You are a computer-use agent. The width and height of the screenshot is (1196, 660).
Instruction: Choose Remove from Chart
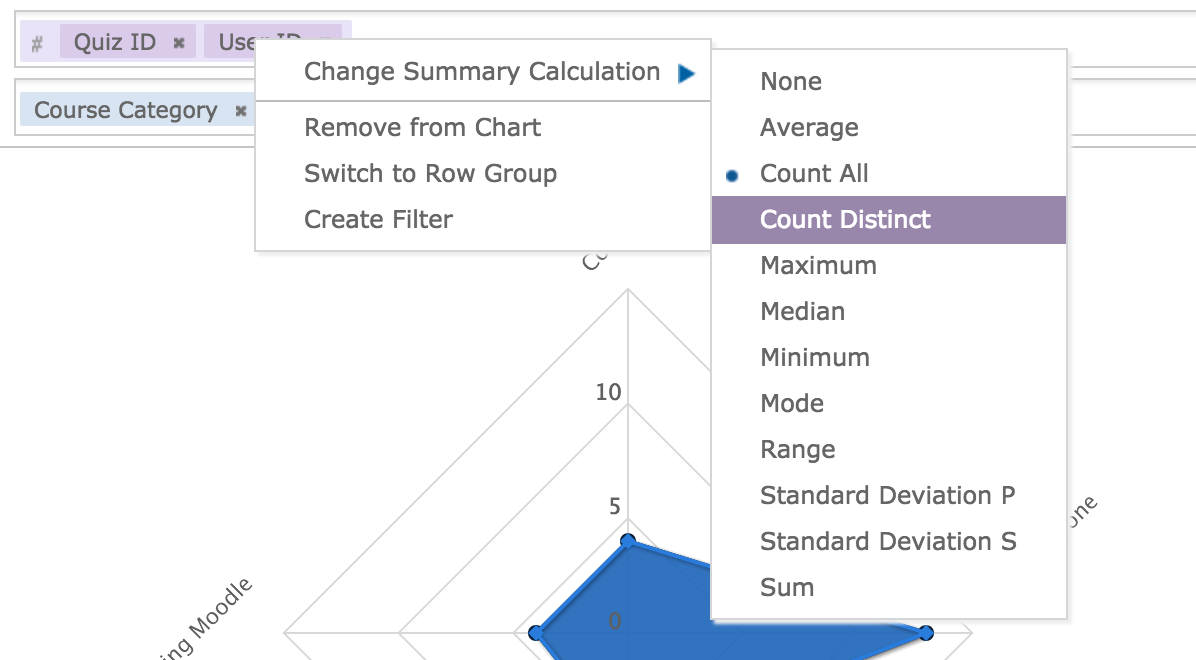point(422,128)
